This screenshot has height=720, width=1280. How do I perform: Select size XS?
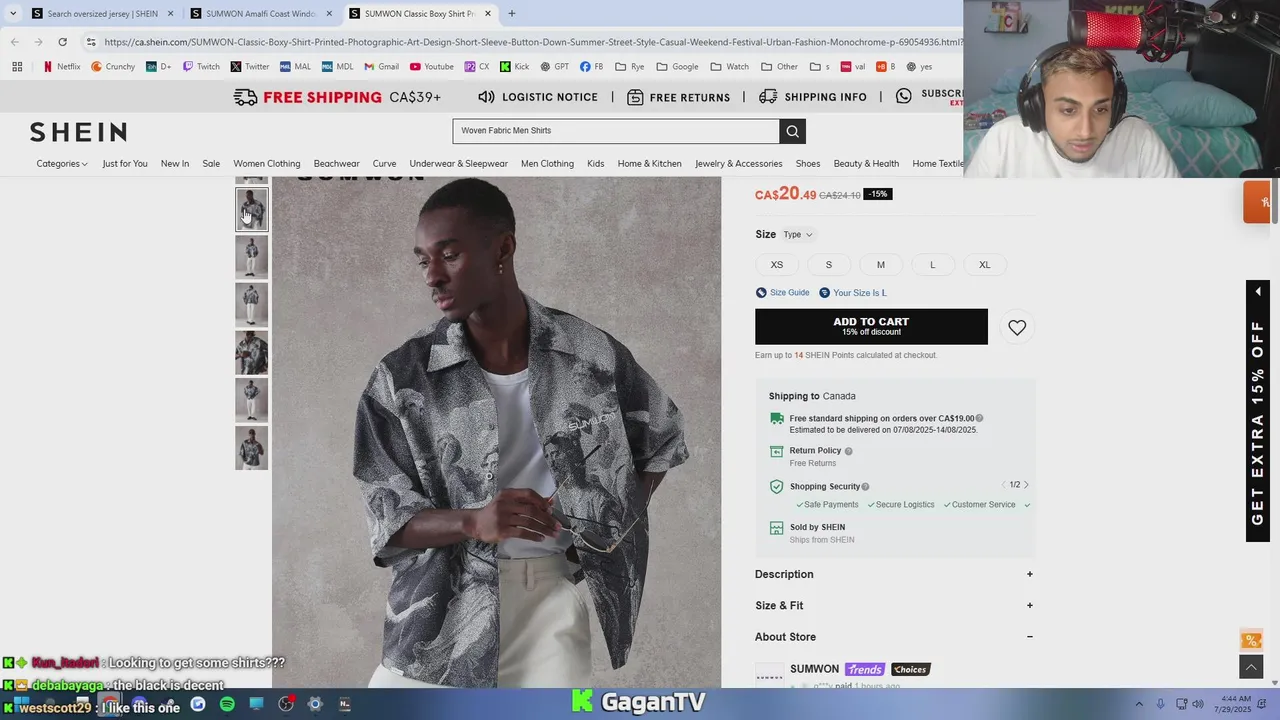click(777, 265)
